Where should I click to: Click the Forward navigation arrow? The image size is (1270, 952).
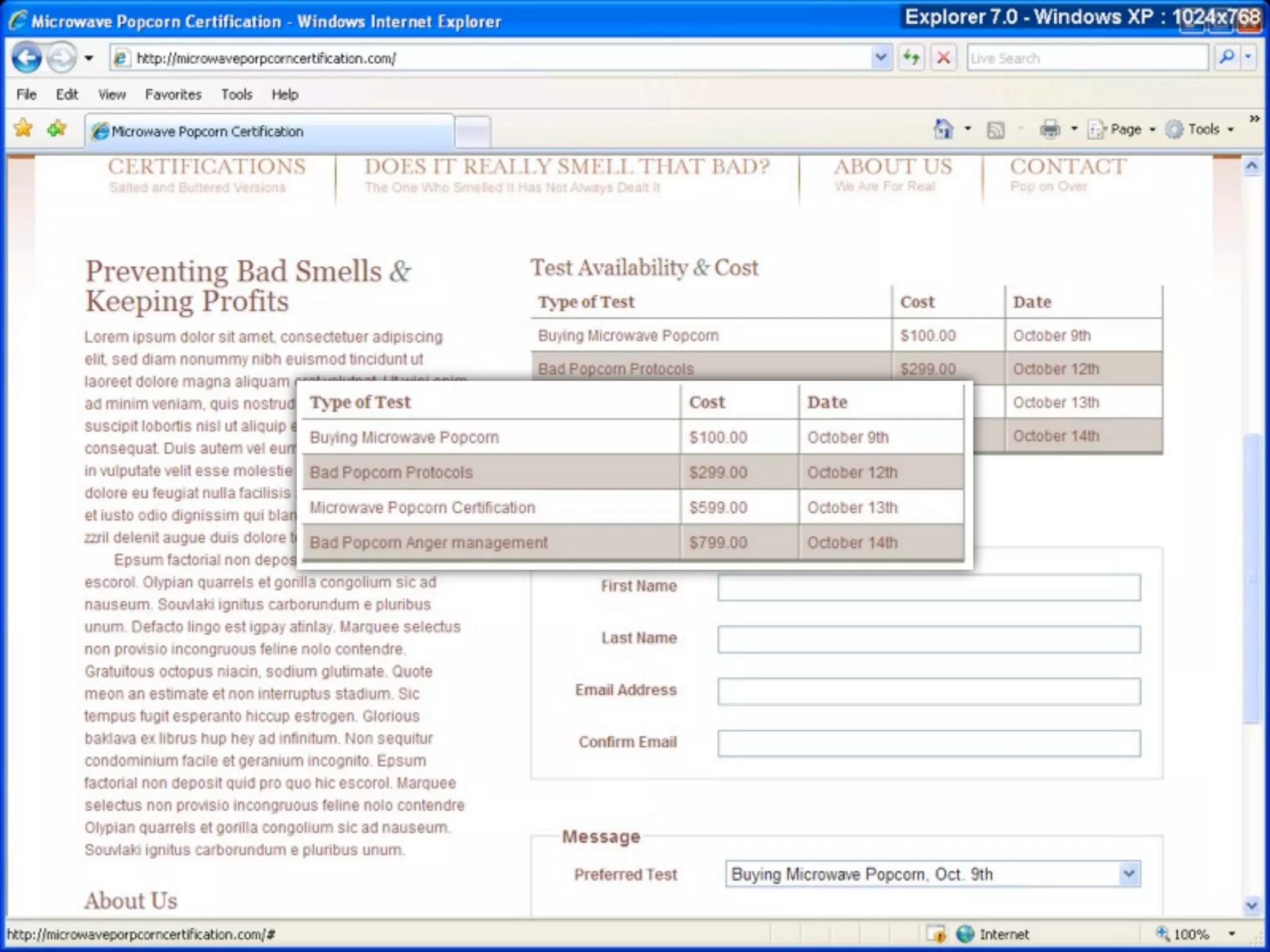[x=61, y=58]
